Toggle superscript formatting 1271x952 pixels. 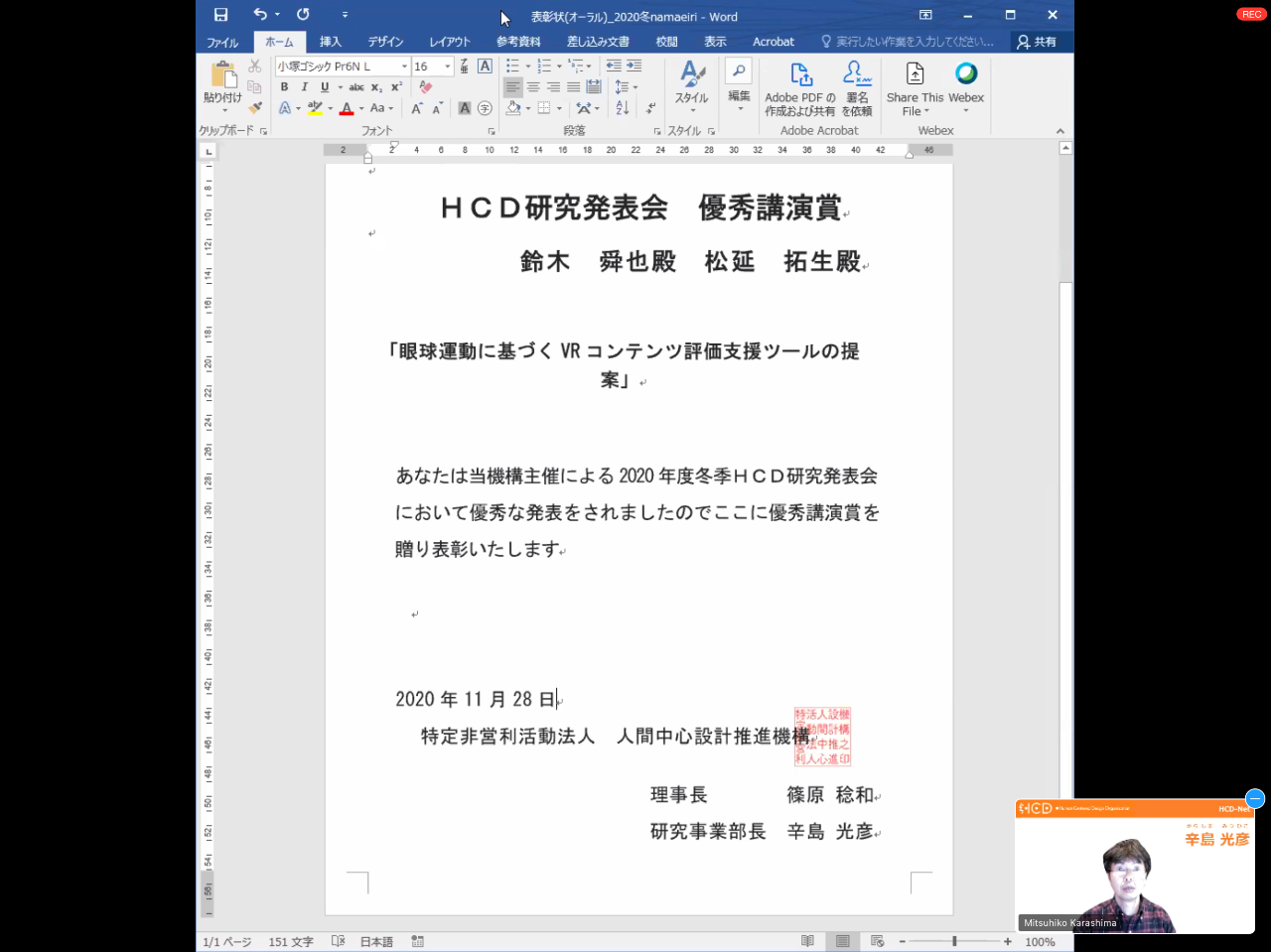pos(396,87)
